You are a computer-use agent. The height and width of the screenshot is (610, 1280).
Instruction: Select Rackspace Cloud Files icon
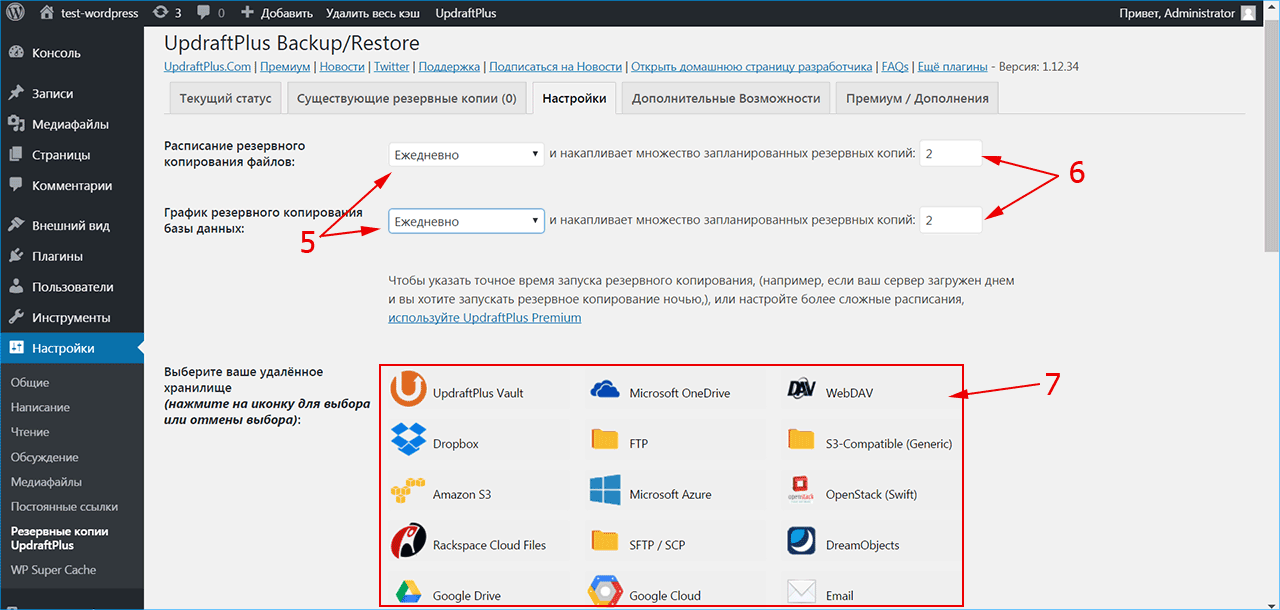408,544
